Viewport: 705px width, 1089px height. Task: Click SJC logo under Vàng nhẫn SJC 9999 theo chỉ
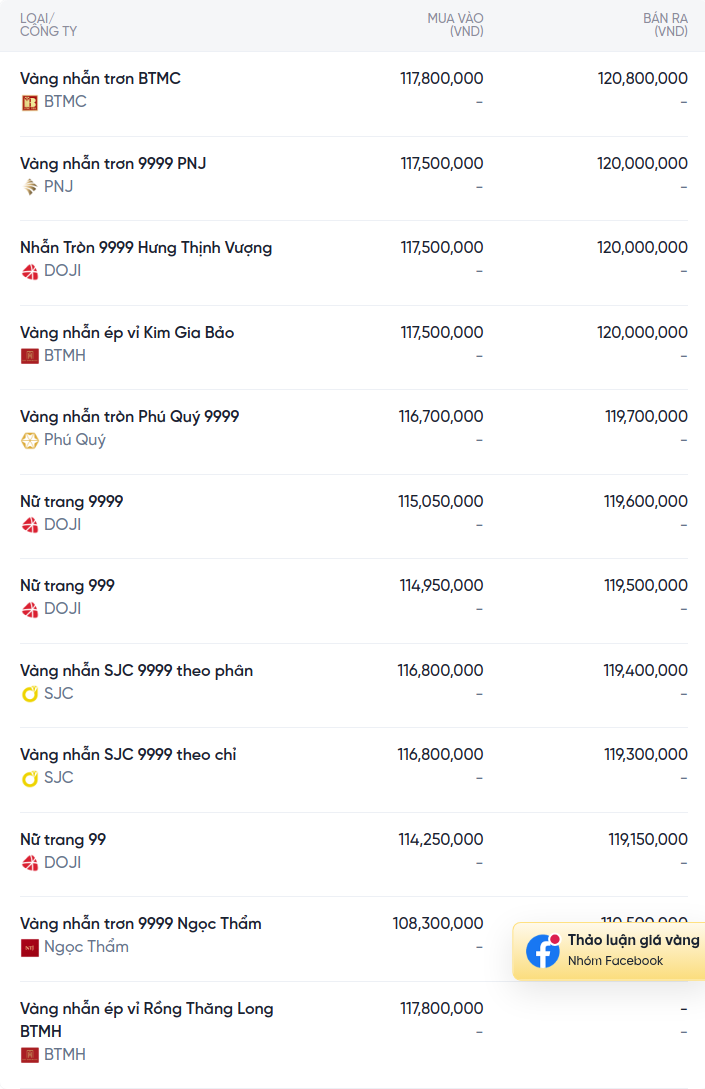pyautogui.click(x=30, y=778)
